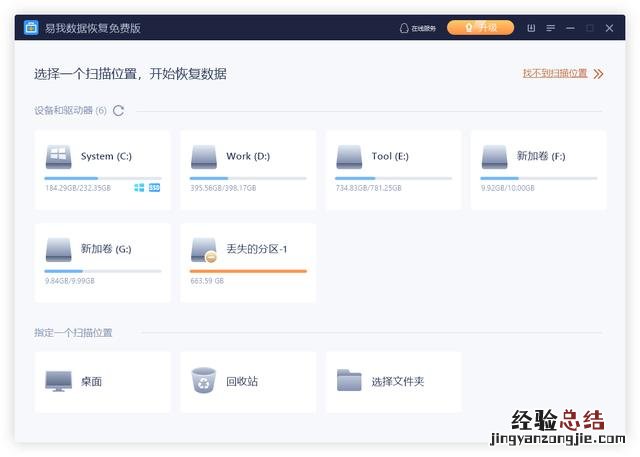Viewport: 640px width, 457px height.
Task: Select the 丢失的分区-1 lost partition icon
Action: [204, 249]
